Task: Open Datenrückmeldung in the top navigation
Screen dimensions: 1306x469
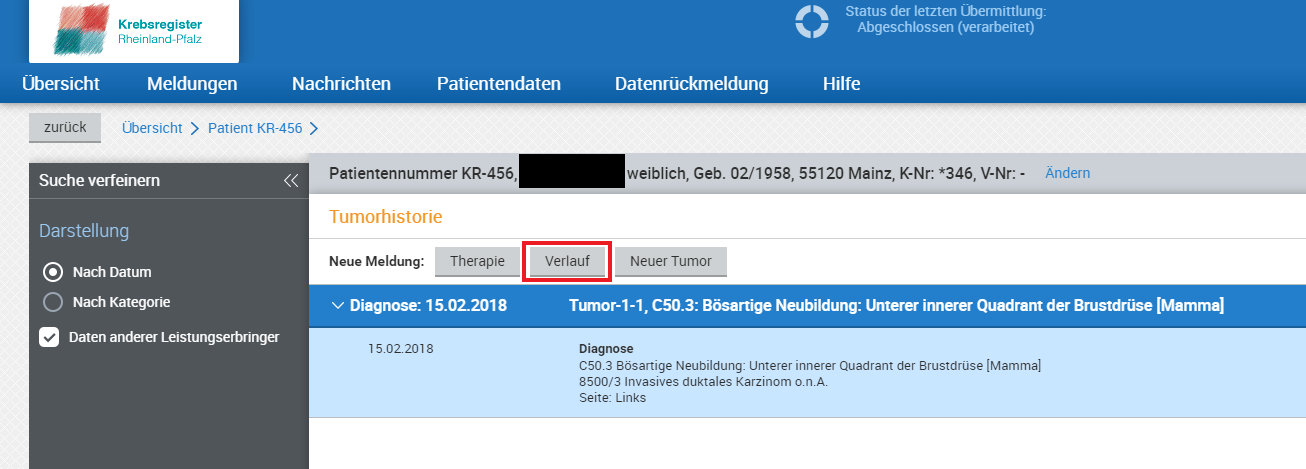Action: (x=691, y=84)
